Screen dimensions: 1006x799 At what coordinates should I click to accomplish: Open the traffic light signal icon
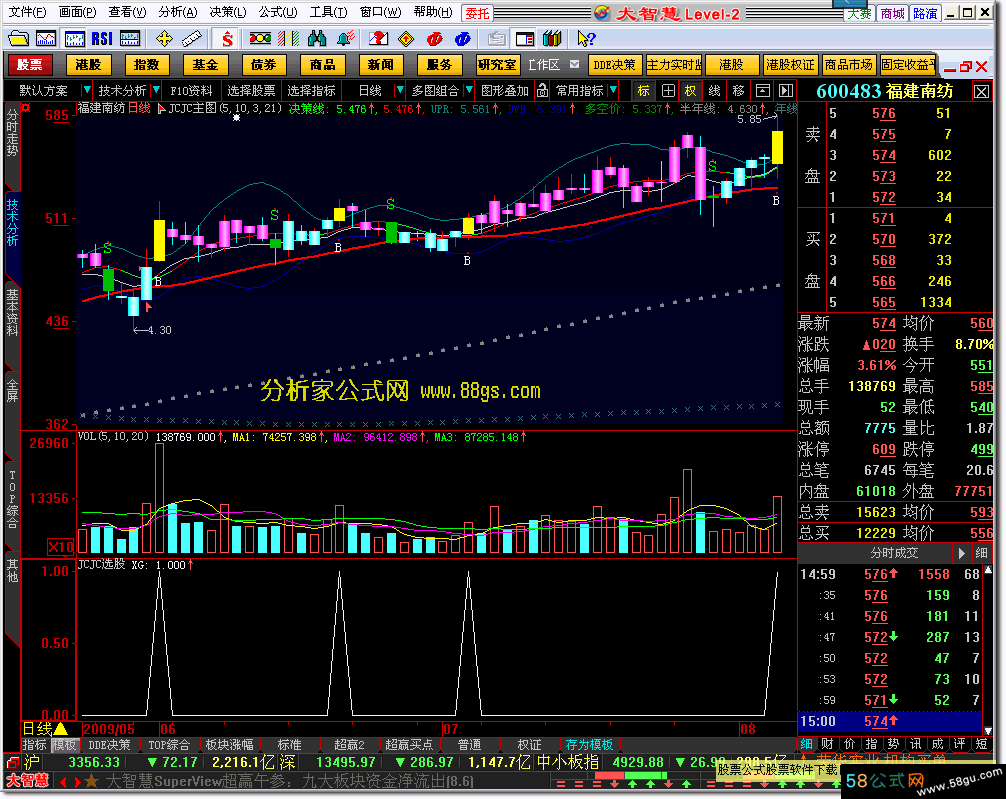pyautogui.click(x=260, y=39)
